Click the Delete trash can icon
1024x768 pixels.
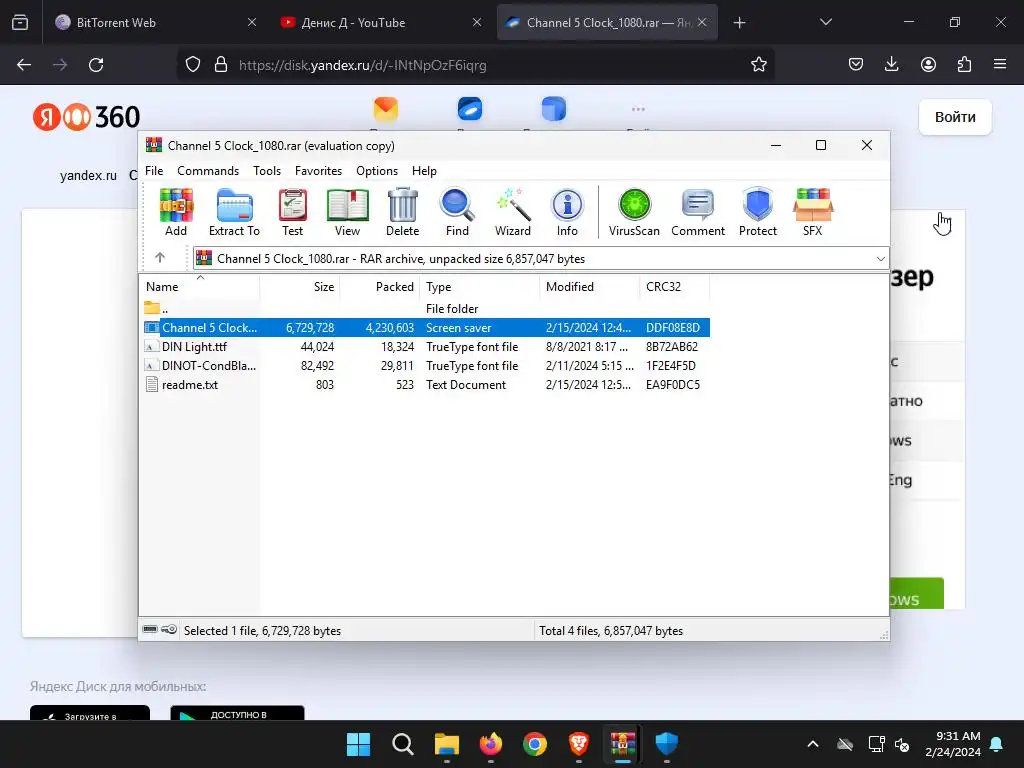click(x=402, y=212)
